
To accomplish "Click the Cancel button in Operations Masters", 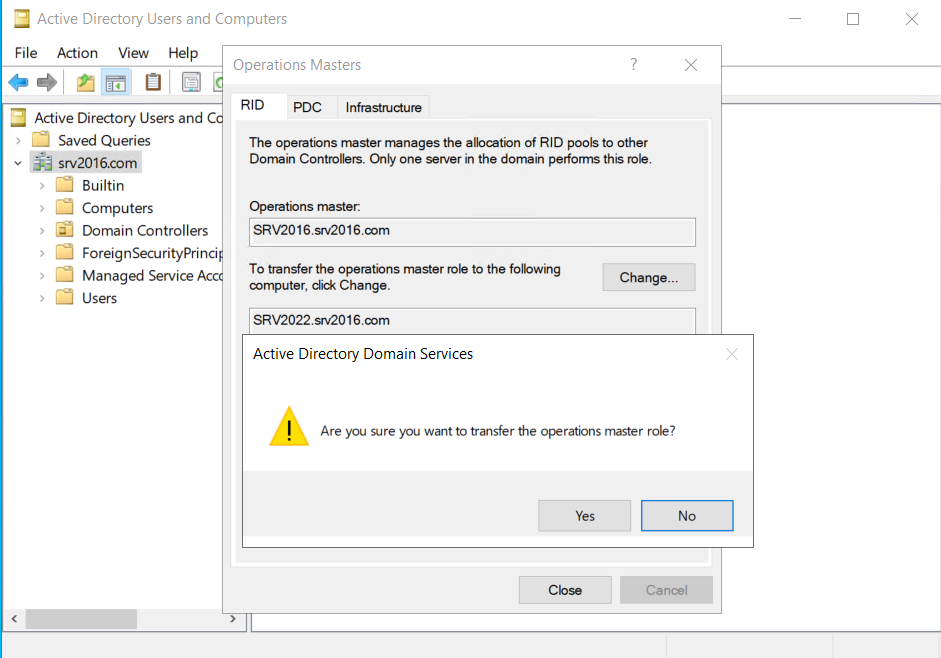I will 667,590.
